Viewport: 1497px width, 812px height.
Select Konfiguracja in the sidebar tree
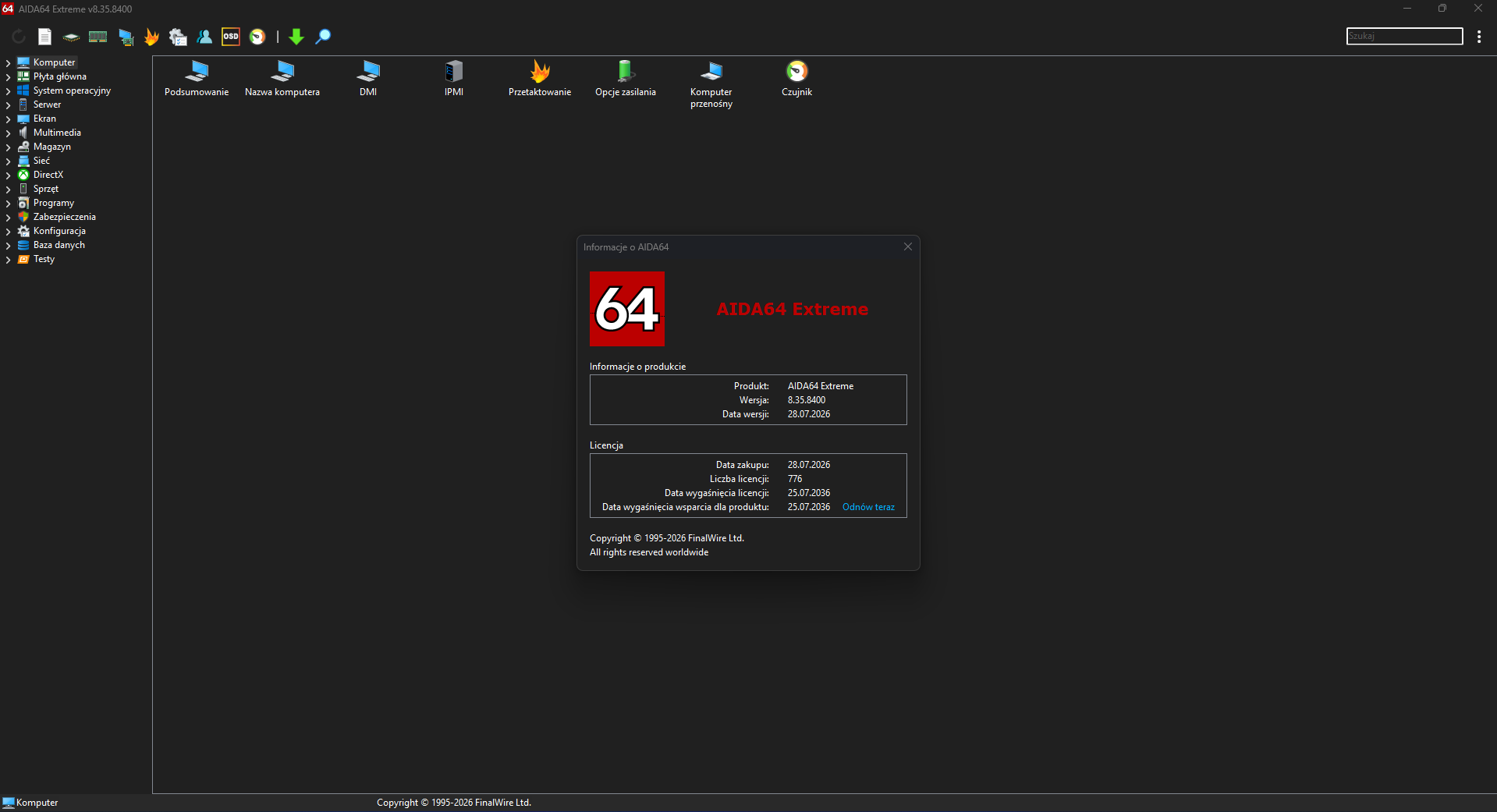tap(59, 231)
